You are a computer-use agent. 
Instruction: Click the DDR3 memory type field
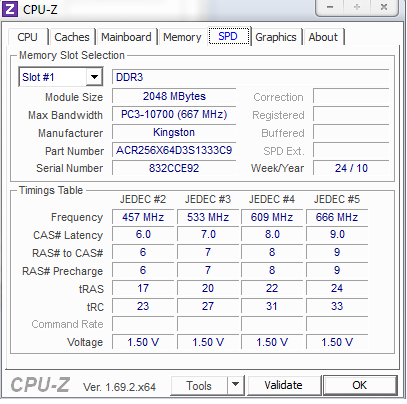coord(250,77)
